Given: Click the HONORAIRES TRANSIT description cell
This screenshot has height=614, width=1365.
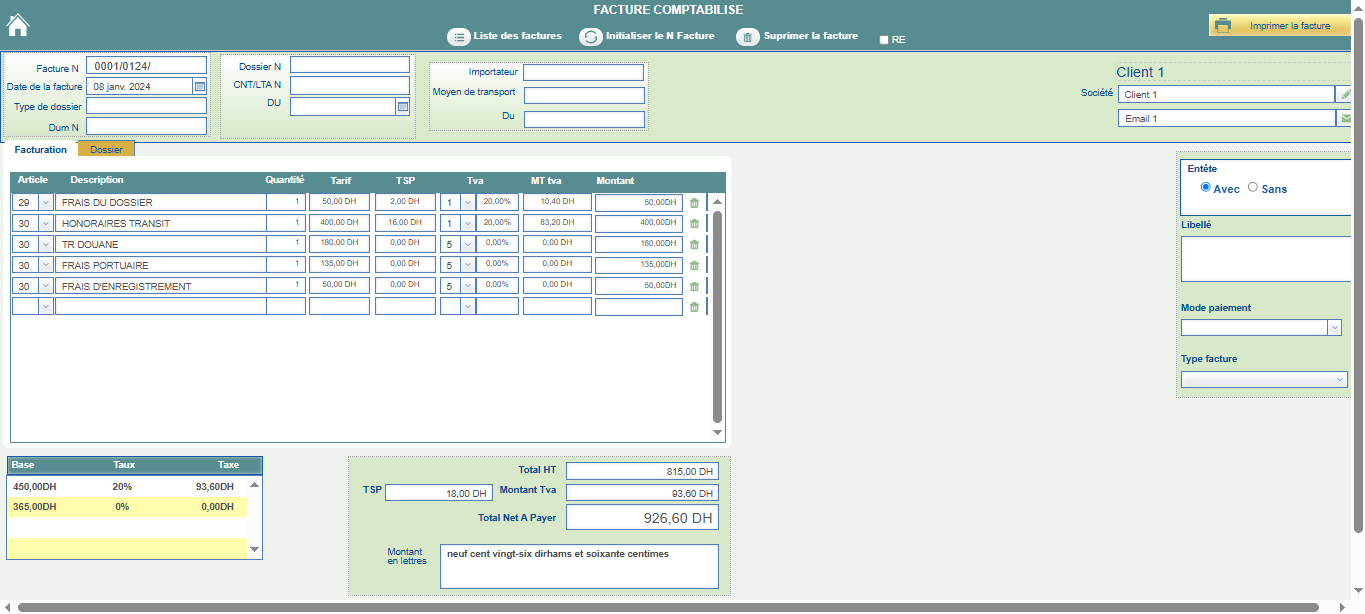Looking at the screenshot, I should [x=161, y=223].
